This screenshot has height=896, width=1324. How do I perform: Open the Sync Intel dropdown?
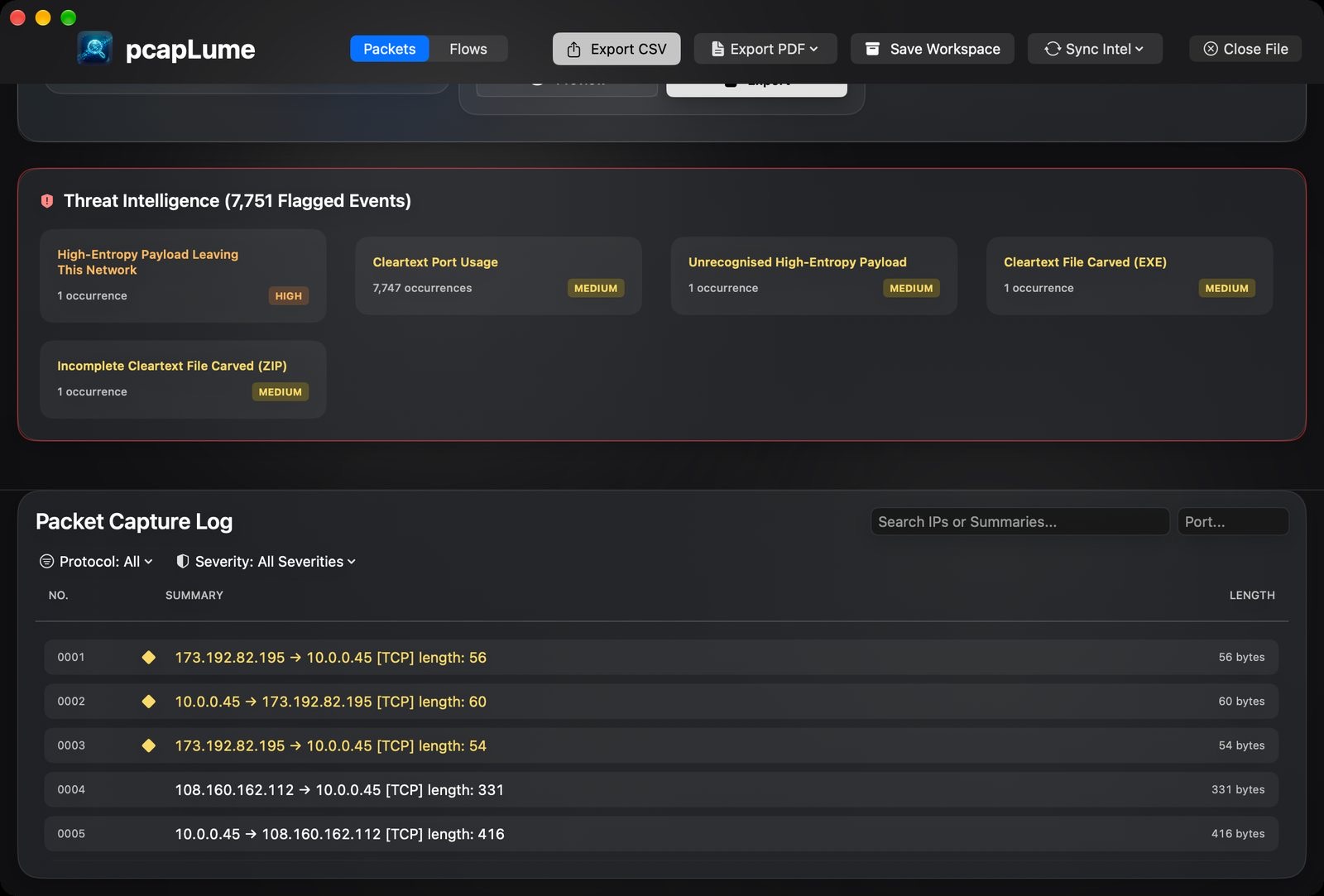tap(1095, 49)
